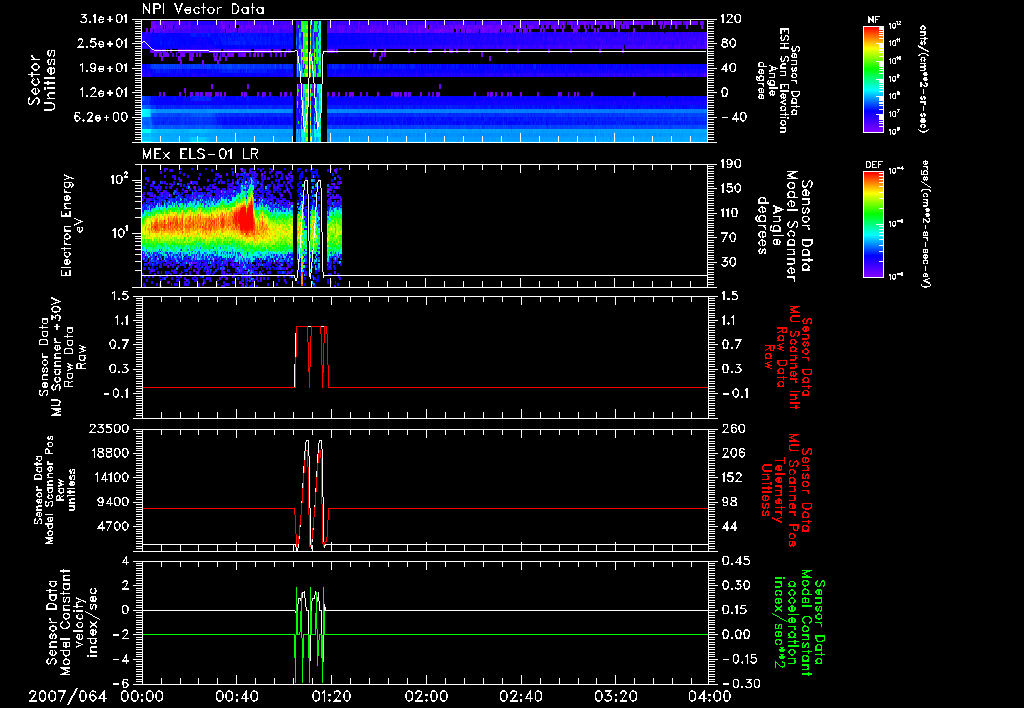Viewport: 1024px width, 708px height.
Task: Click the 01:20 time axis label
Action: click(331, 696)
